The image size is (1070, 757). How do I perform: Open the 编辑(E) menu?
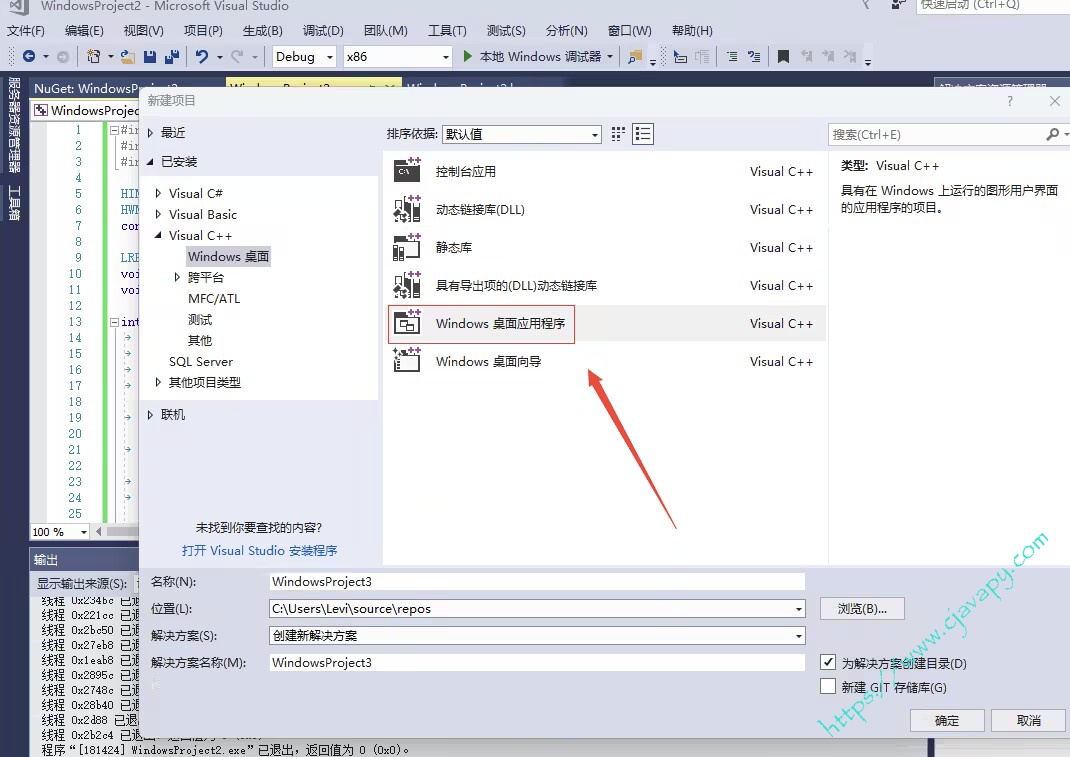click(84, 31)
